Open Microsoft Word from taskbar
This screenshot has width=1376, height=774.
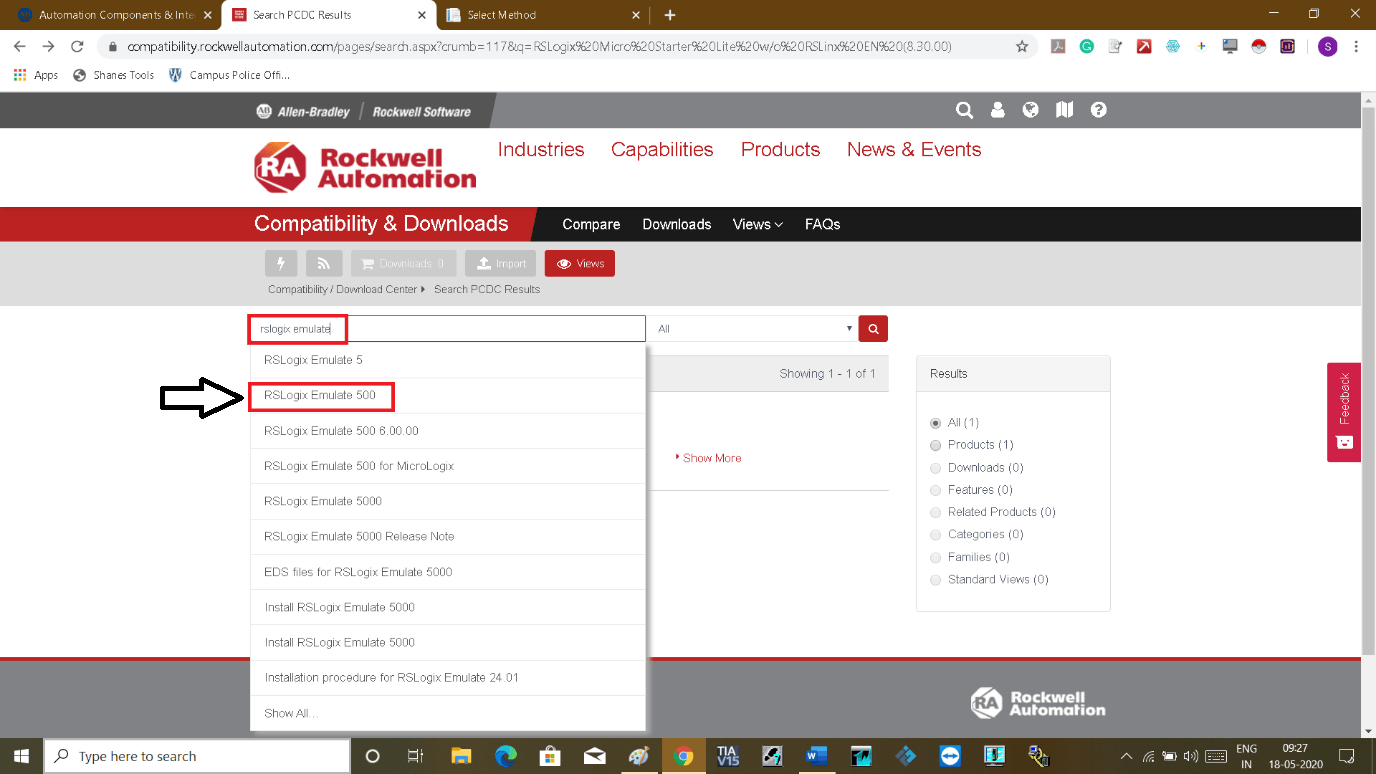click(x=816, y=756)
